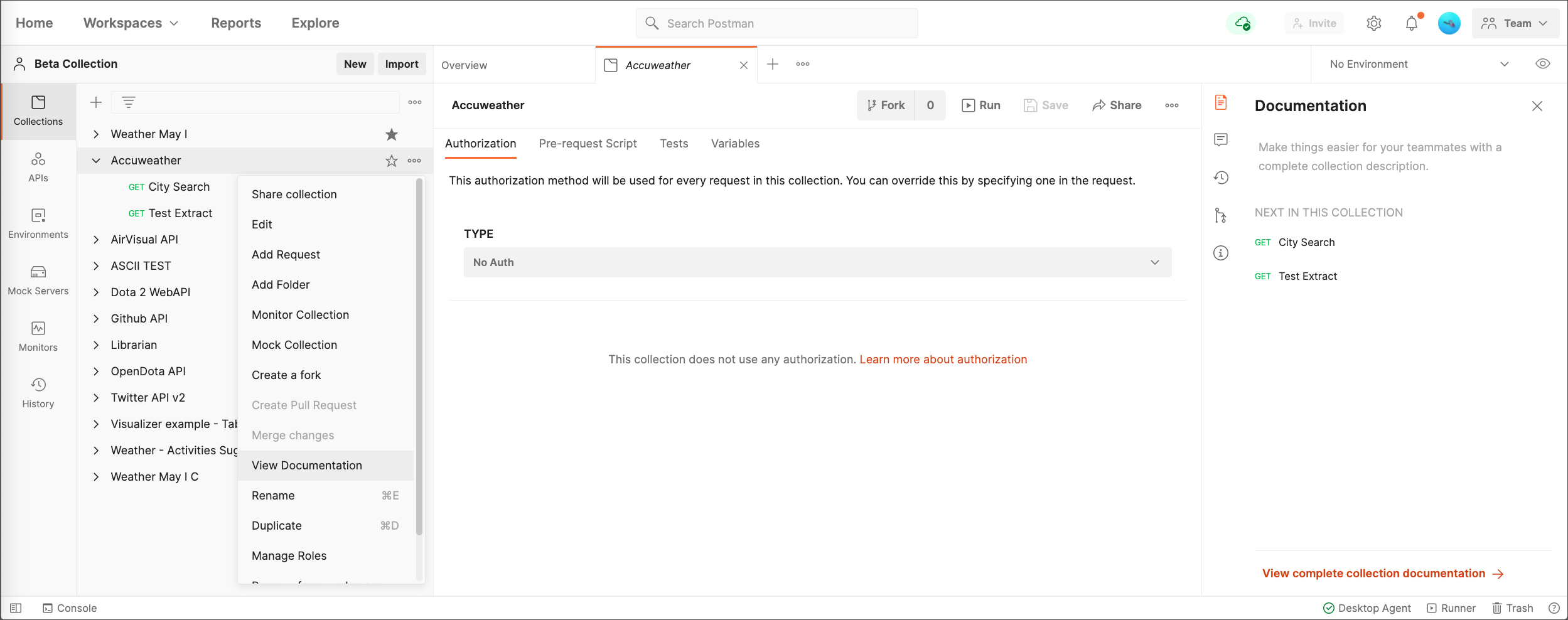The width and height of the screenshot is (1568, 620).
Task: Switch to the Variables tab
Action: click(735, 144)
